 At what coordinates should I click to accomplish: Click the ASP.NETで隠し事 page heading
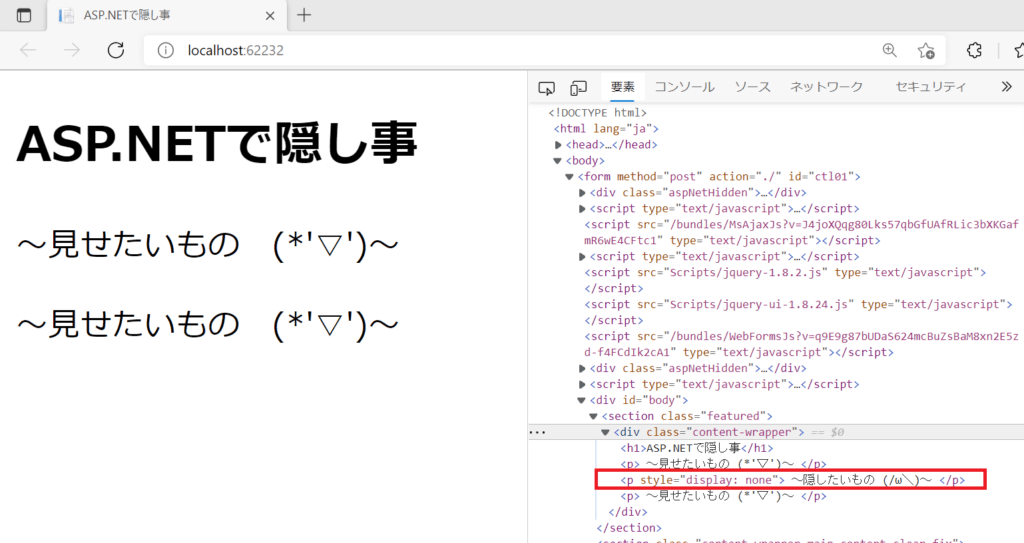tap(217, 144)
